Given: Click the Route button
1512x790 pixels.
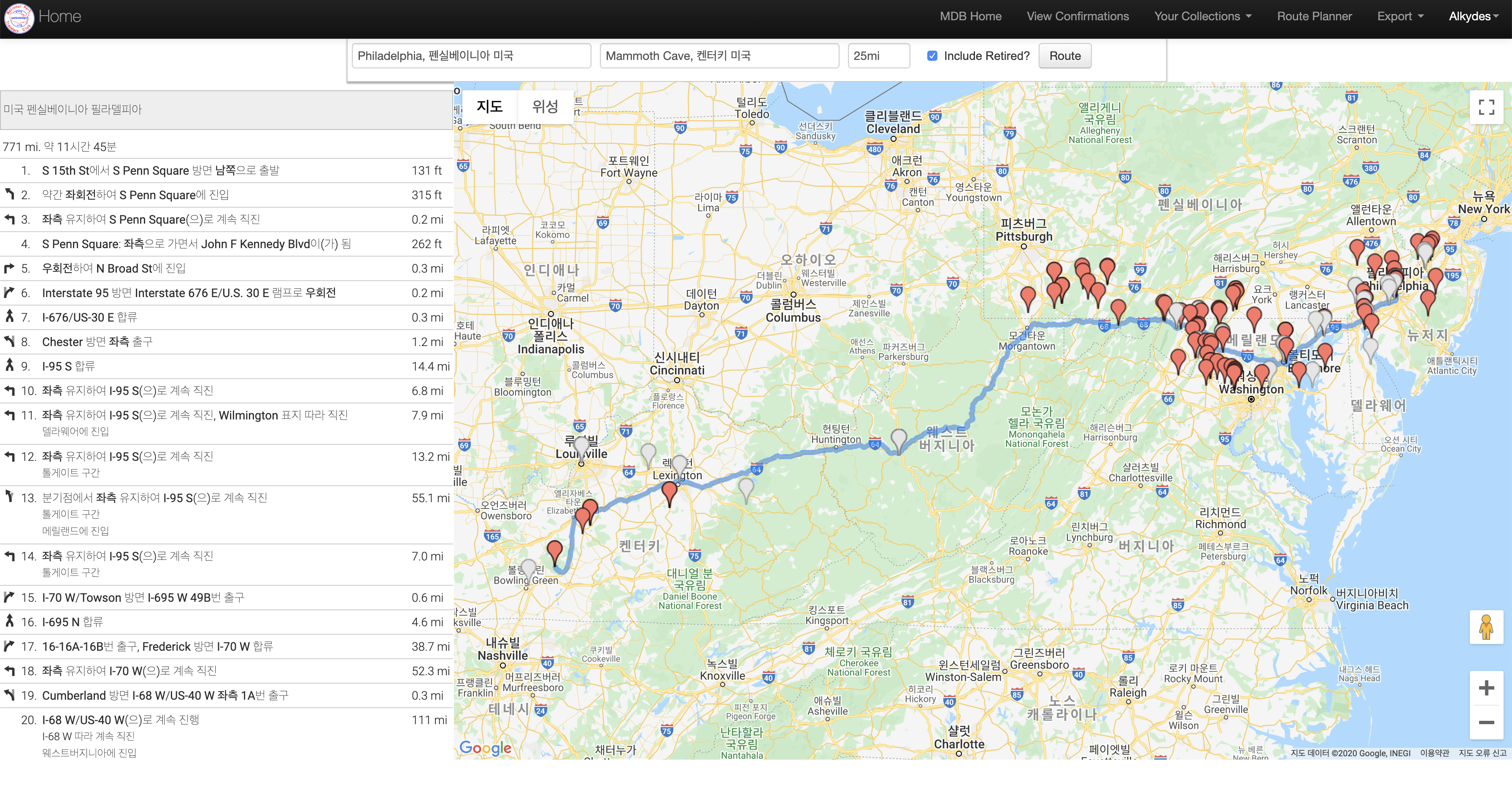Looking at the screenshot, I should click(x=1065, y=56).
